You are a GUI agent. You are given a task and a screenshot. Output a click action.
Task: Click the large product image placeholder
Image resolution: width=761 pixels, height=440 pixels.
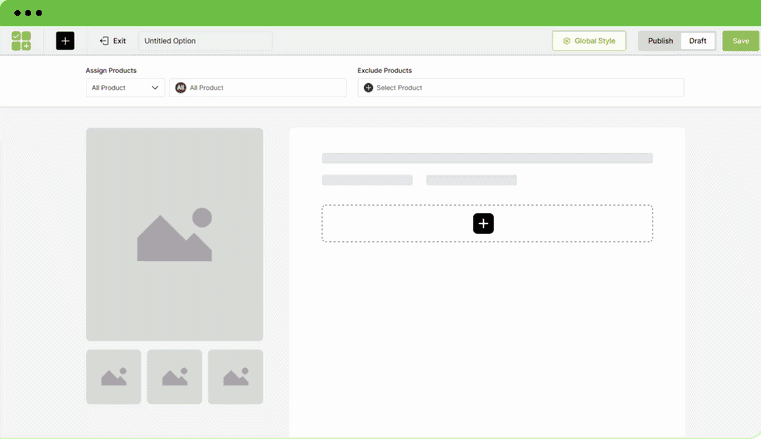click(175, 234)
